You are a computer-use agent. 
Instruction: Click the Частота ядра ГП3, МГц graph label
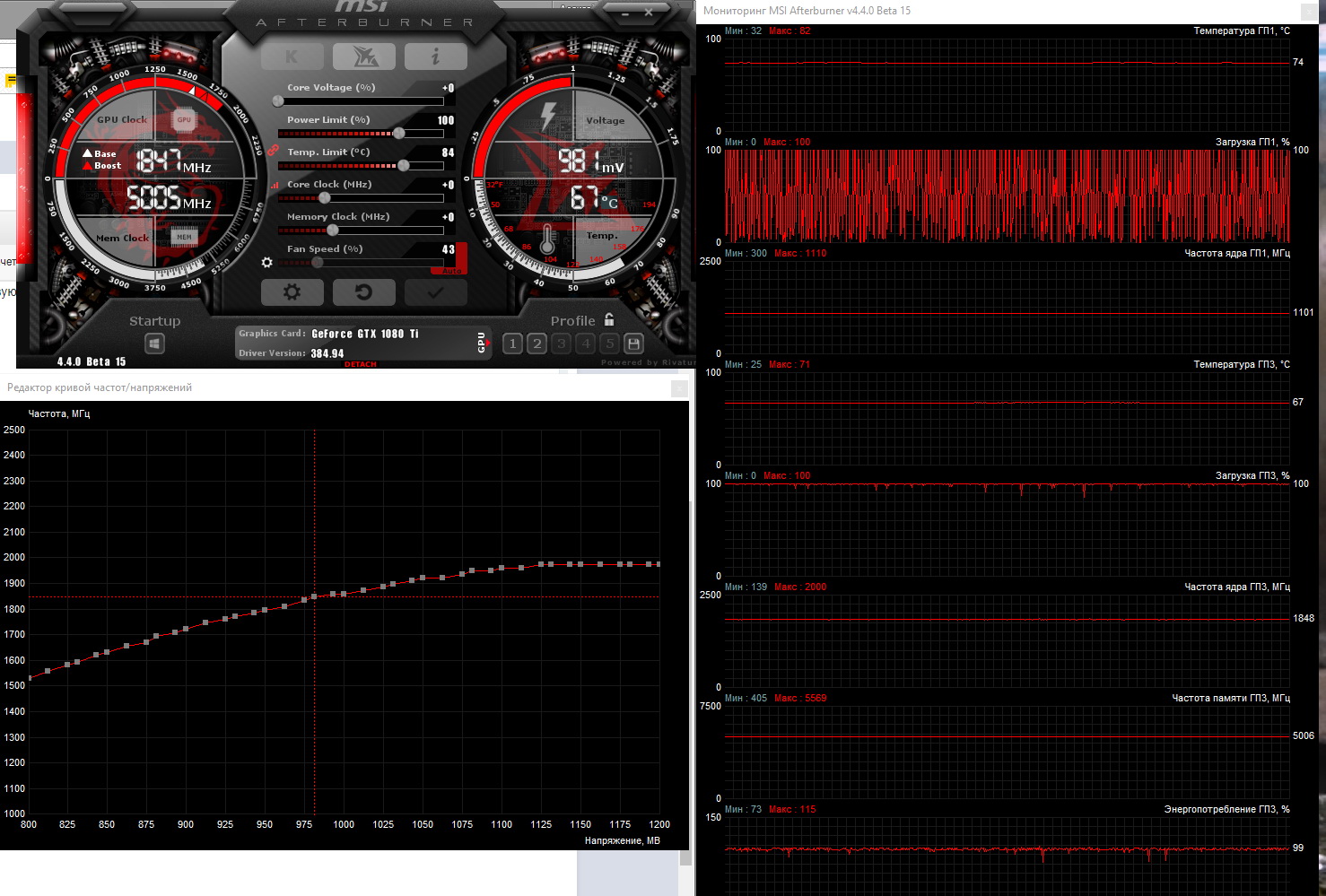point(1237,587)
